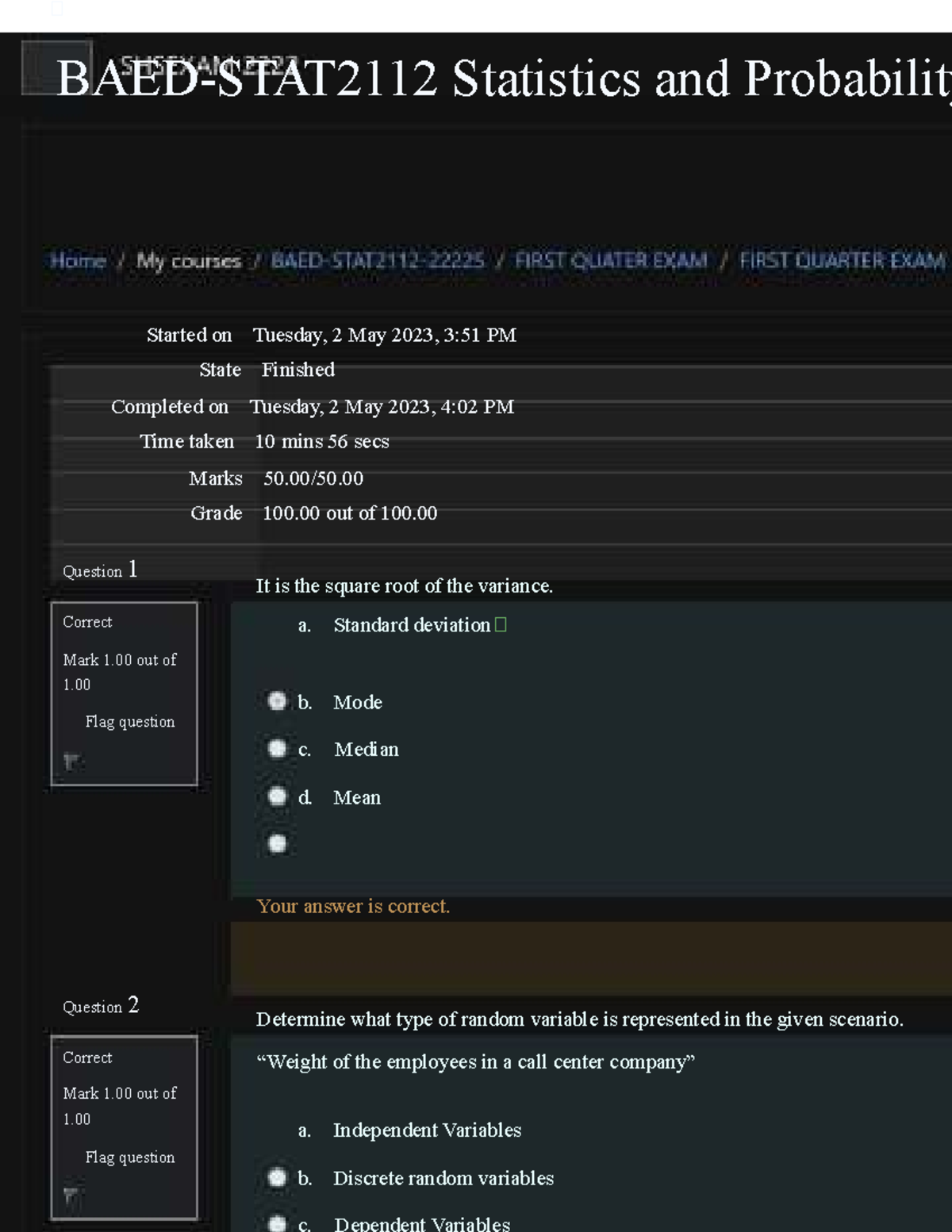Viewport: 952px width, 1232px height.
Task: Select the radio button beside Mean
Action: 277,796
